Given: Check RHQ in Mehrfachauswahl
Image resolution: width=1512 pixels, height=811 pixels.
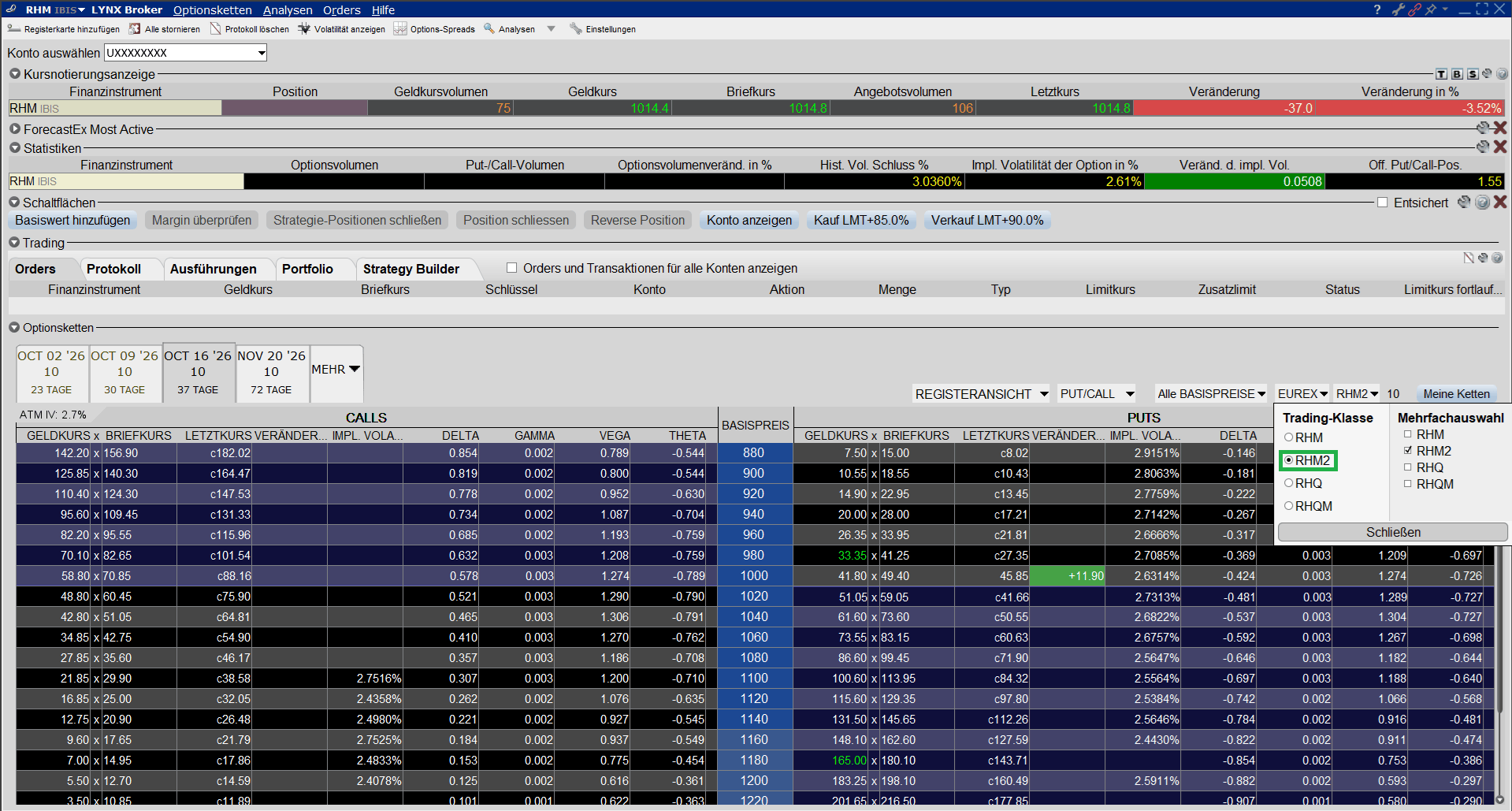Looking at the screenshot, I should 1407,467.
